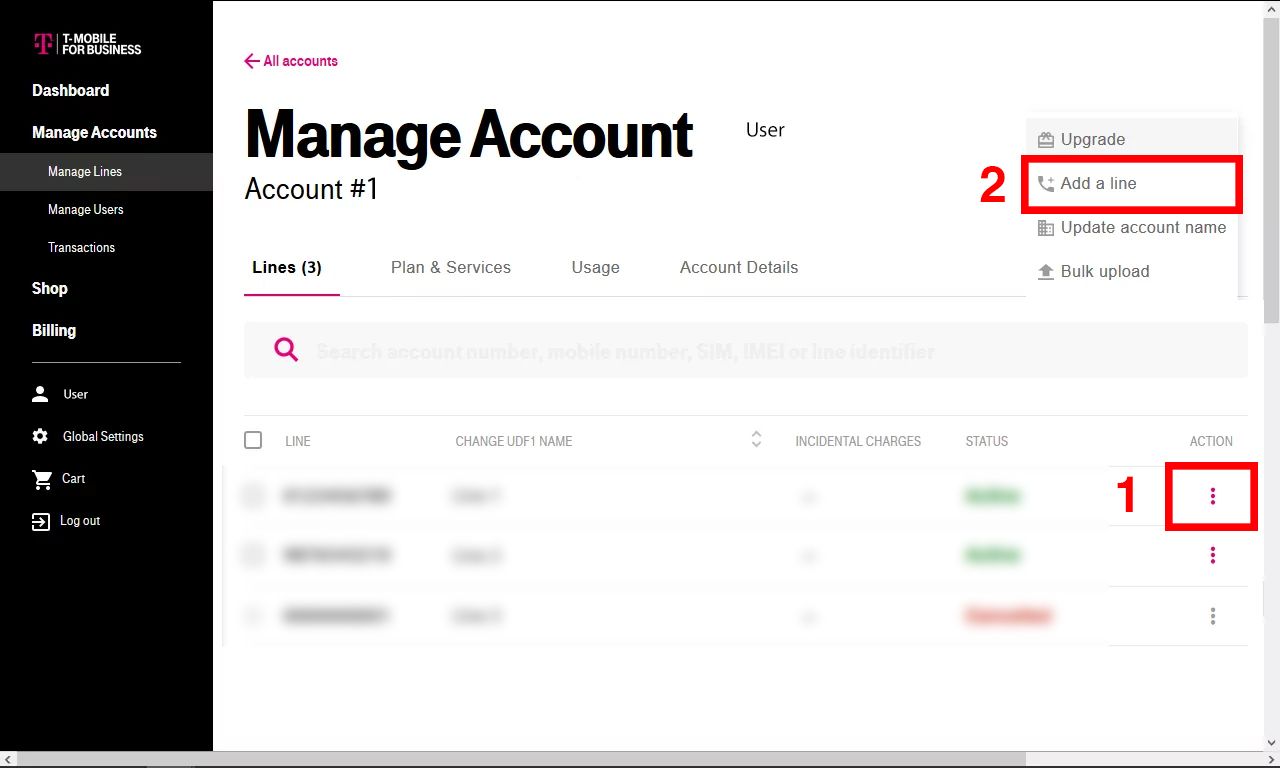This screenshot has height=768, width=1280.
Task: Open action menu for first line row
Action: click(1213, 496)
